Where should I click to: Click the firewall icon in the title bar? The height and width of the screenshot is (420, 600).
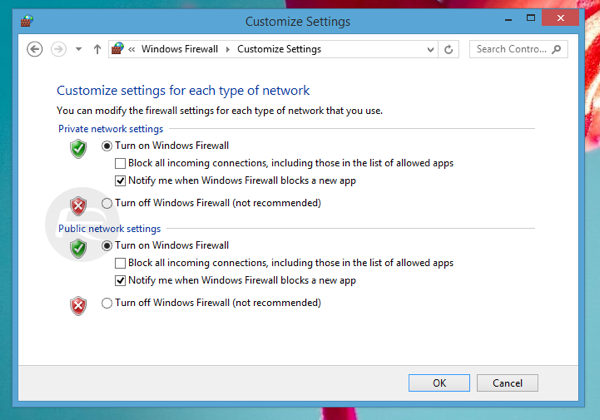tap(26, 20)
